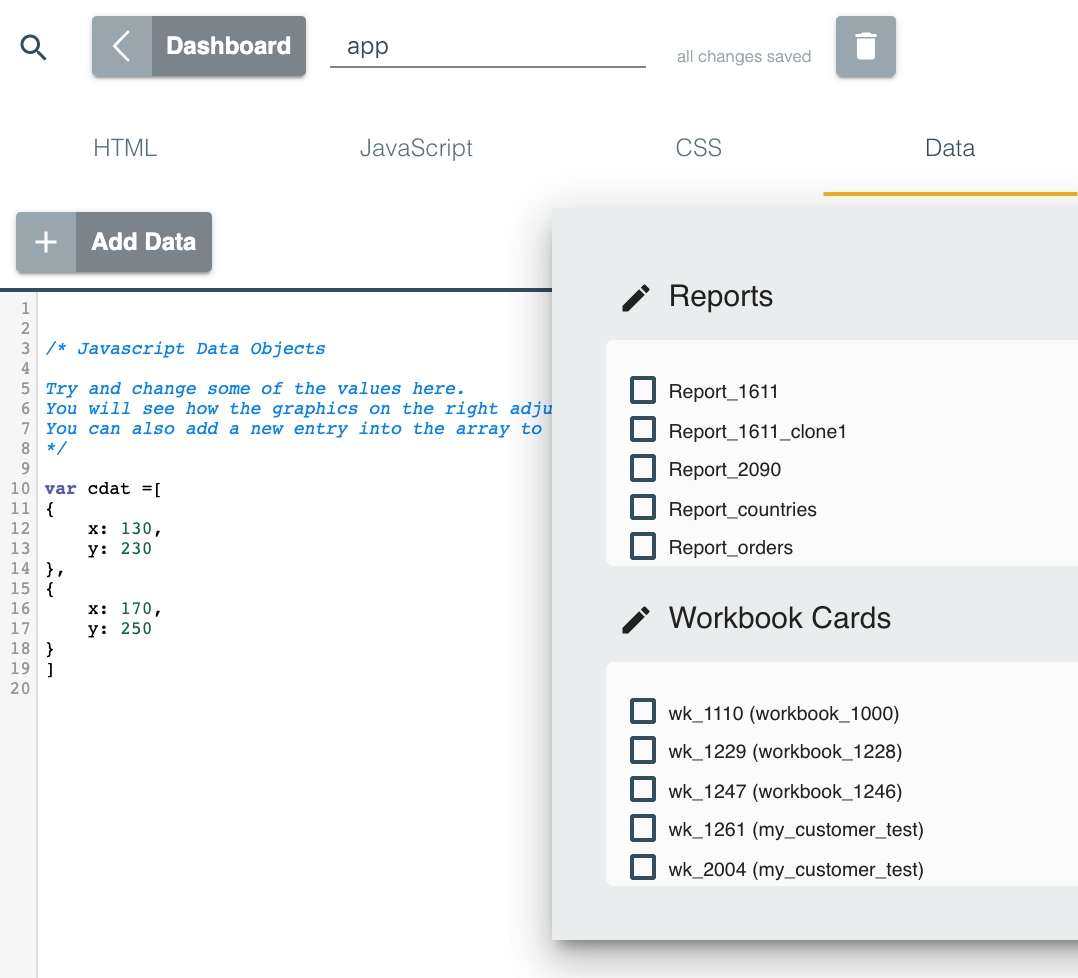1078x978 pixels.
Task: Enable the Report_countries checkbox
Action: pos(643,508)
